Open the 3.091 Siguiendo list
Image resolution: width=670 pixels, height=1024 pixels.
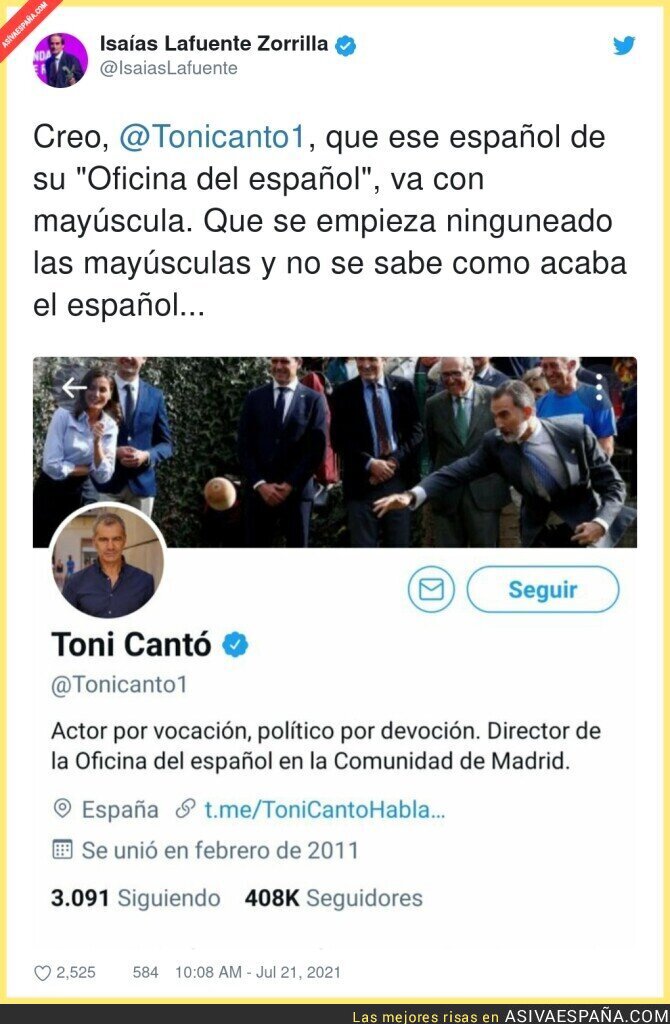pos(136,898)
